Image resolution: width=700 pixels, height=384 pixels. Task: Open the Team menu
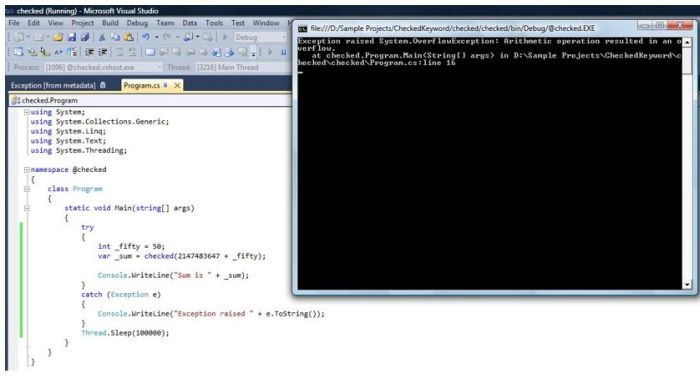[165, 23]
